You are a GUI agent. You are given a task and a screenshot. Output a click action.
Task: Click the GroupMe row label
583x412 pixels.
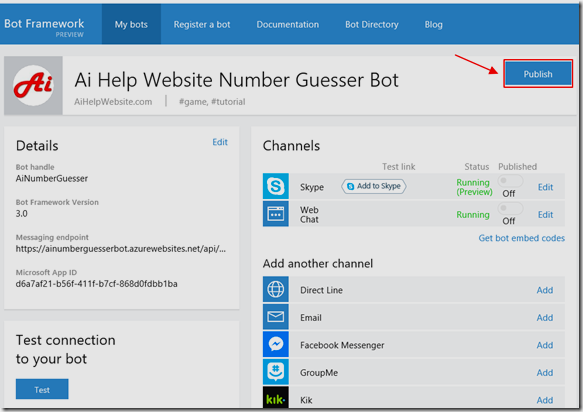[319, 373]
